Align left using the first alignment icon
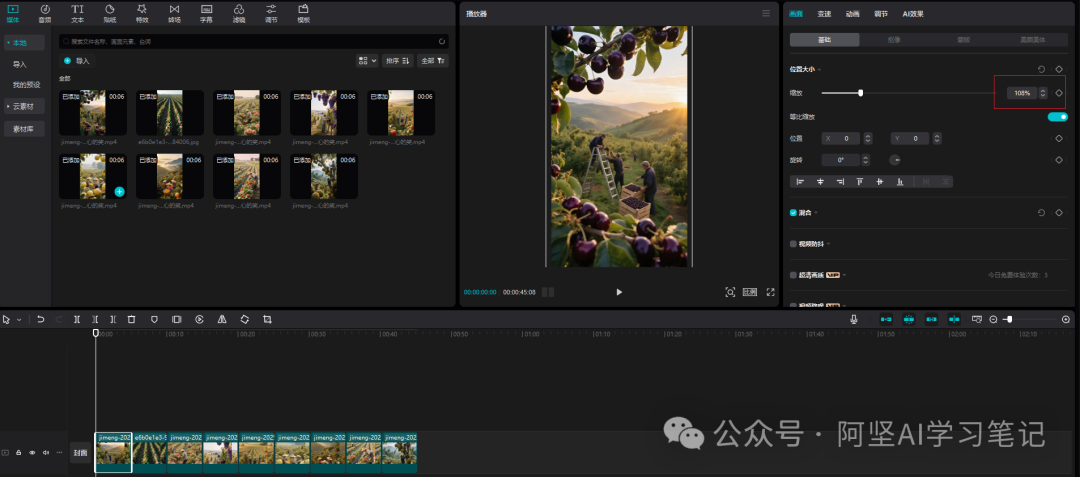Screen dimensions: 1080x477 [800, 182]
